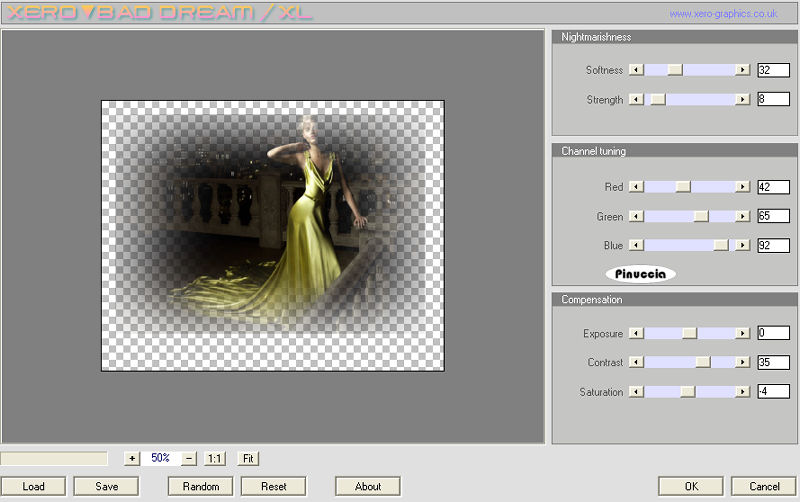This screenshot has height=502, width=800.
Task: Click Contrast slider right arrow
Action: 742,363
